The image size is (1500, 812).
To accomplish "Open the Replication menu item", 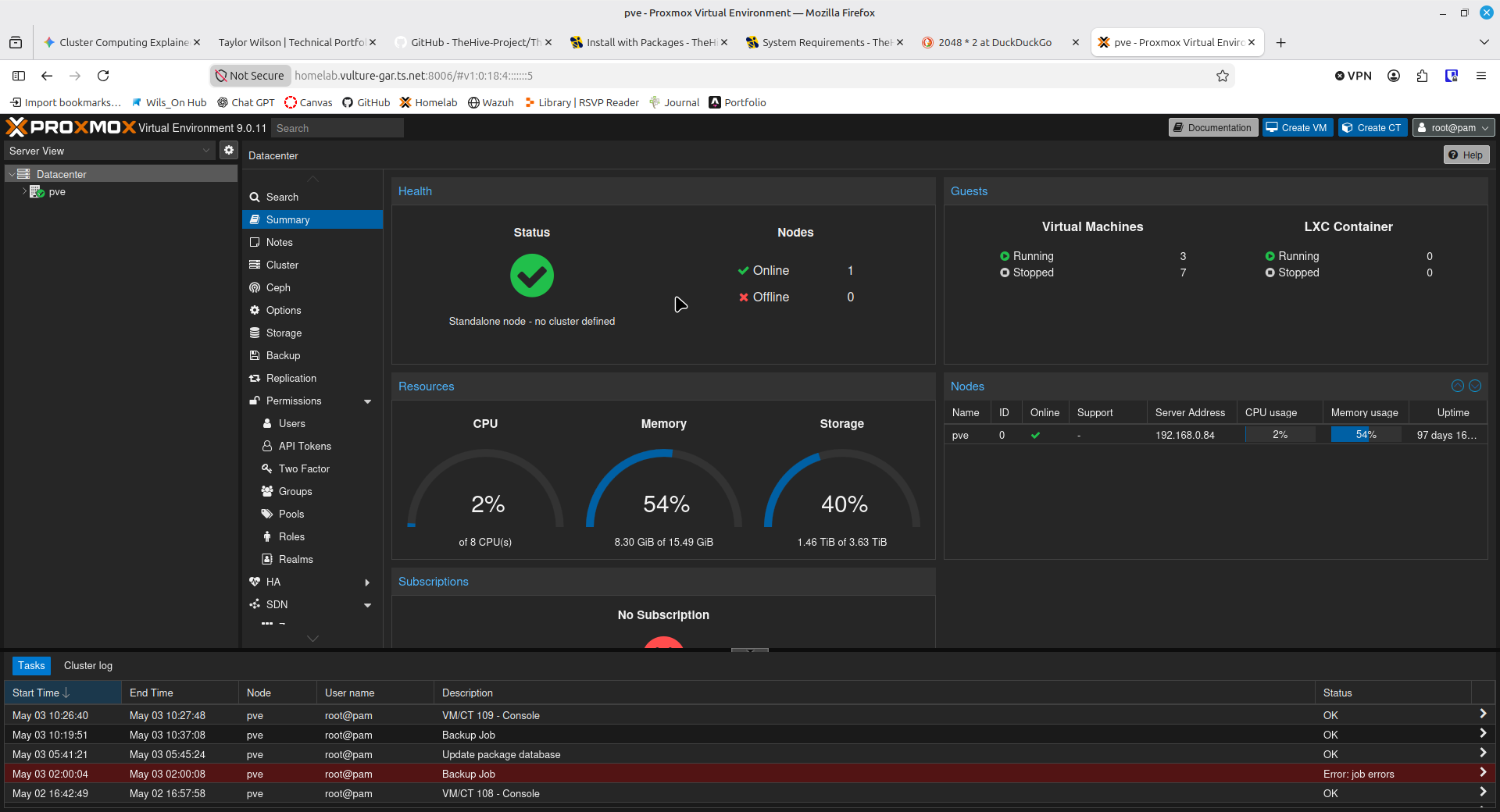I will coord(312,378).
